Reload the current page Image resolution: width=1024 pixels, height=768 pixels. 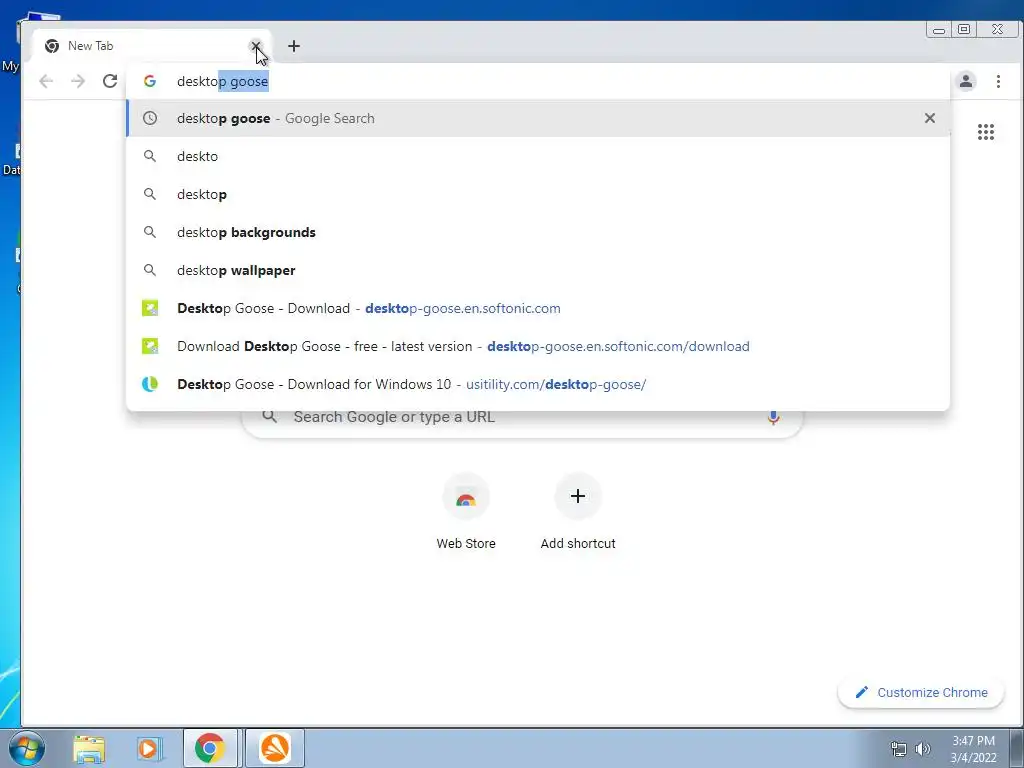[x=110, y=81]
